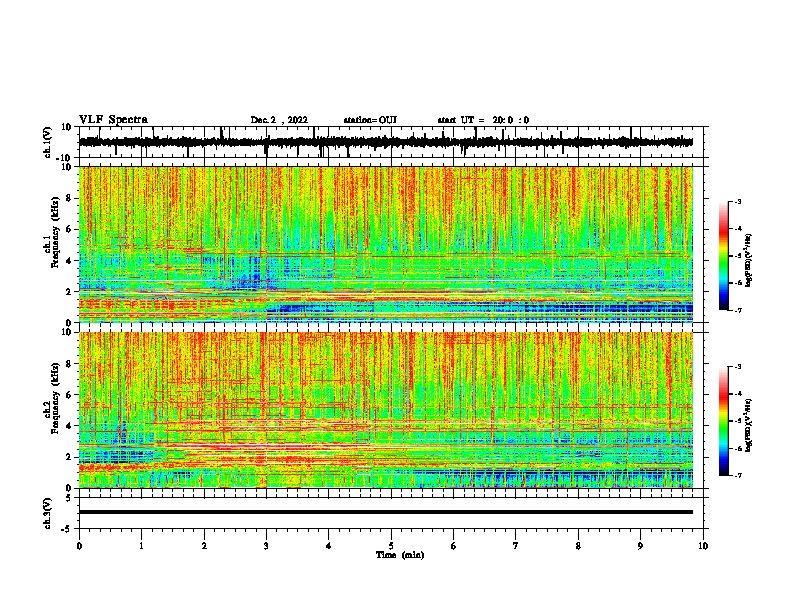Click the "station=OUI" label
Screen dimensions: 792x612
click(x=370, y=120)
